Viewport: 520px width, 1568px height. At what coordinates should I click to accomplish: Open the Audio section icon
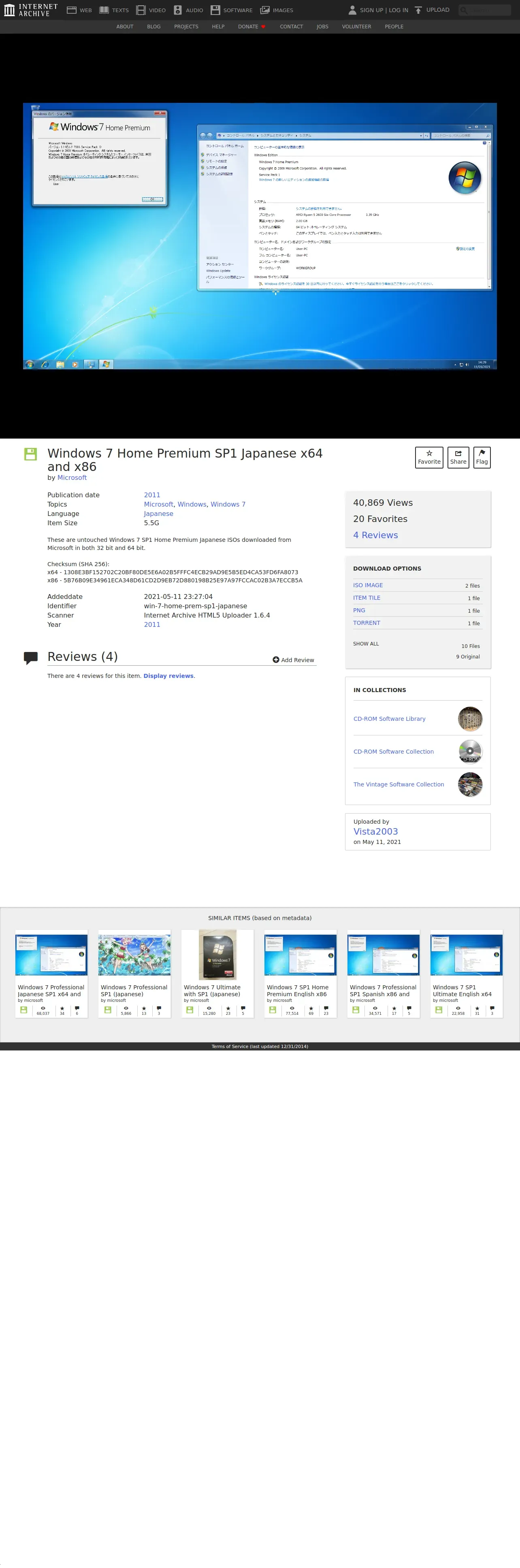(x=178, y=10)
